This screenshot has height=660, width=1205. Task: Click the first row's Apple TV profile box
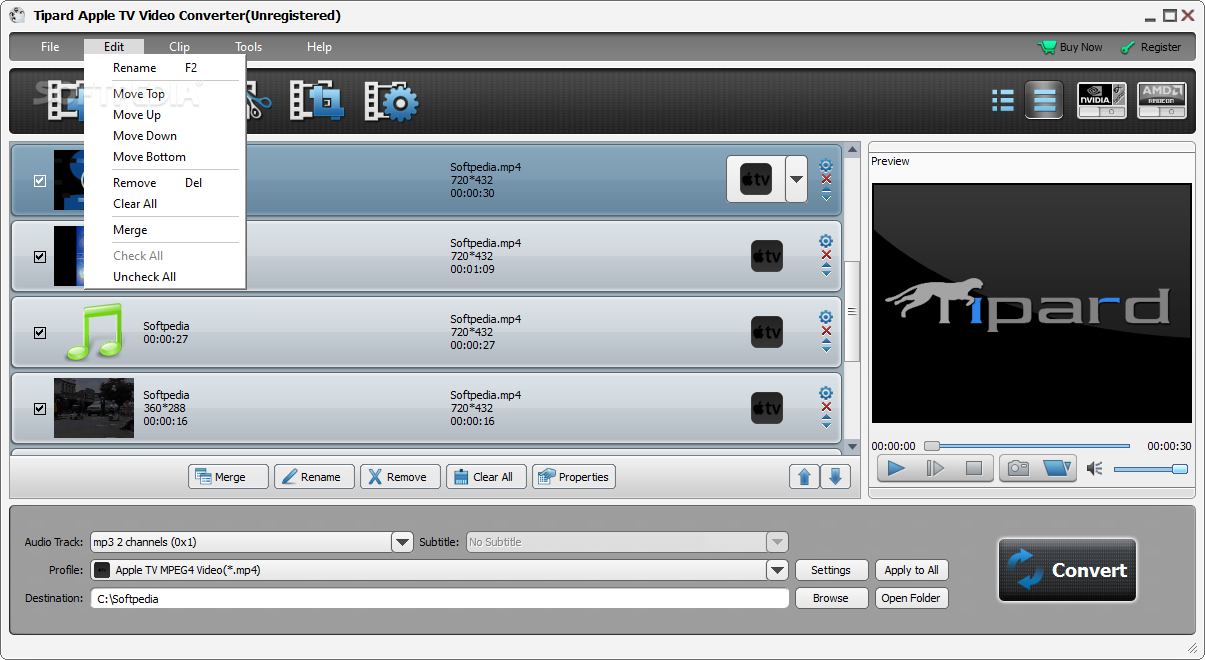click(x=755, y=180)
